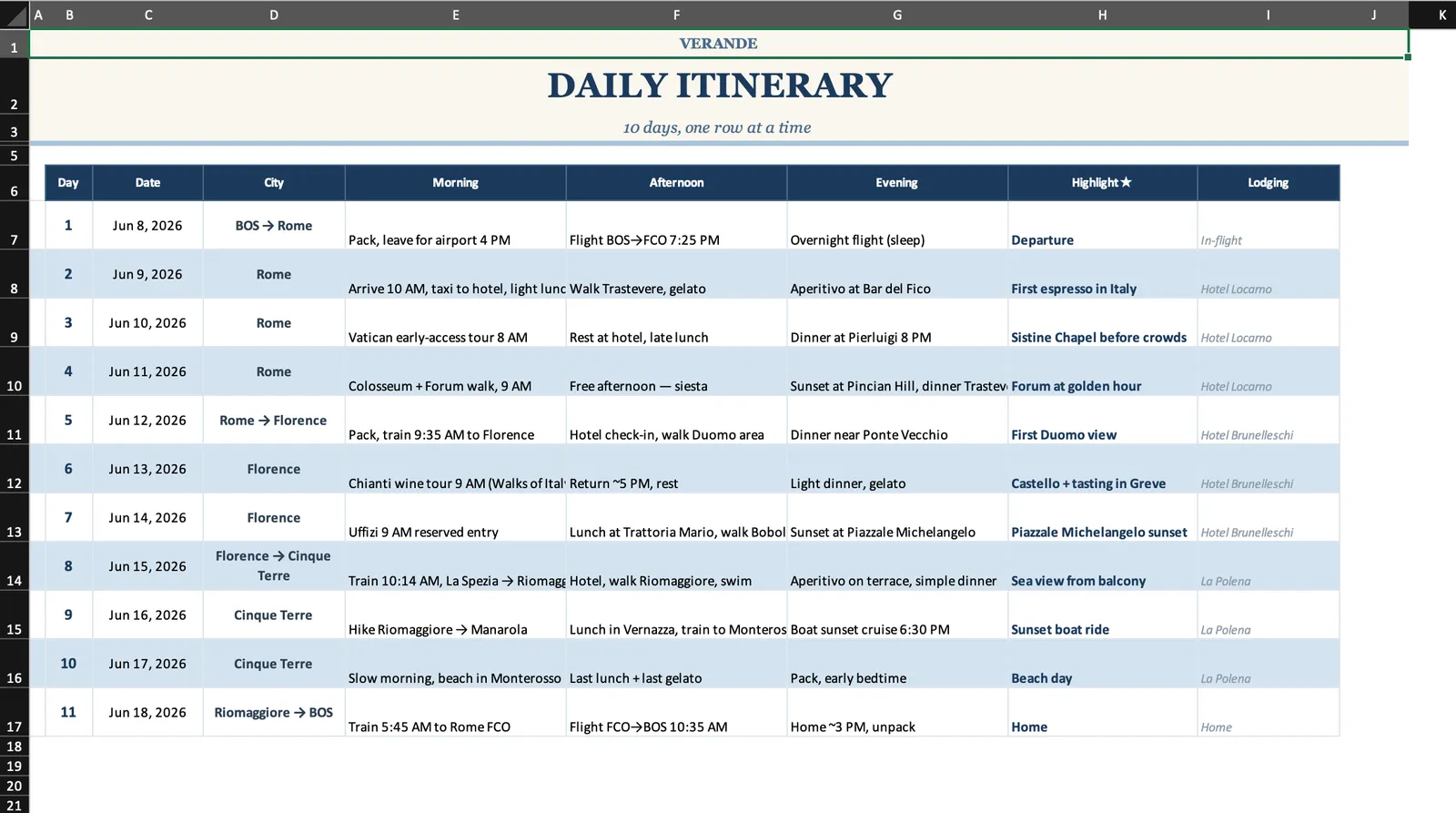Select 'Return ~5 PM, rest' cell
This screenshot has width=1456, height=813.
pos(676,469)
